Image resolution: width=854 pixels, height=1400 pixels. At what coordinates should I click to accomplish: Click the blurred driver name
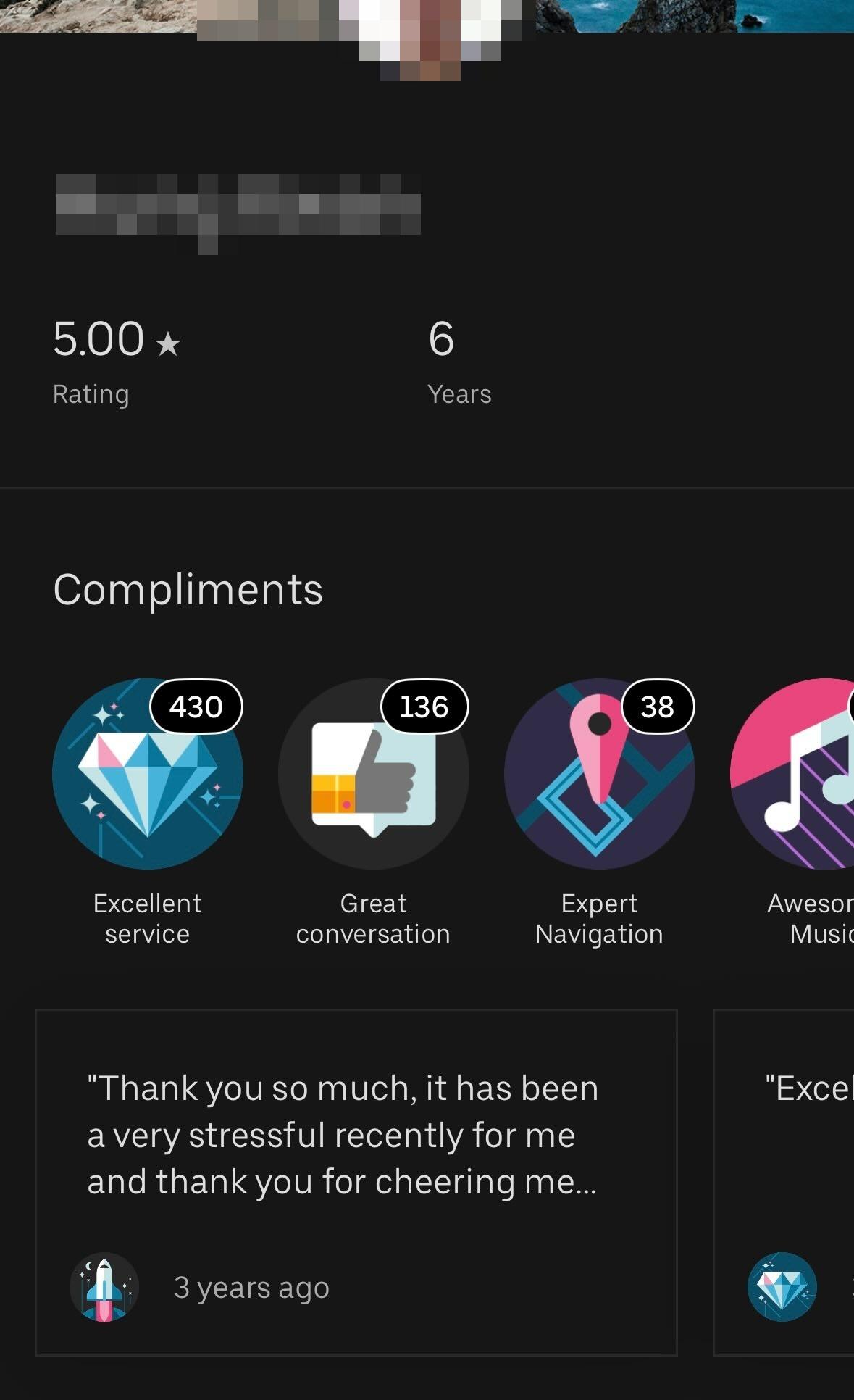(238, 207)
